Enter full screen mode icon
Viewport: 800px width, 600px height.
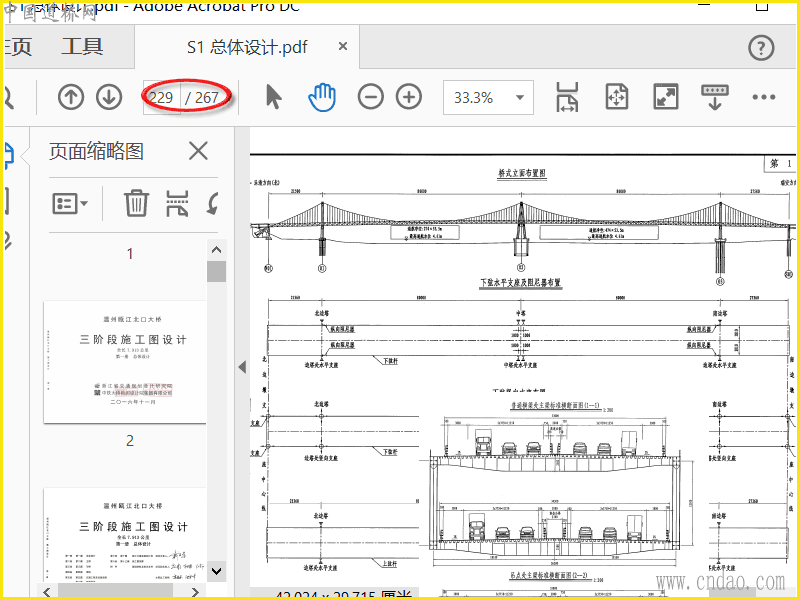(x=666, y=97)
